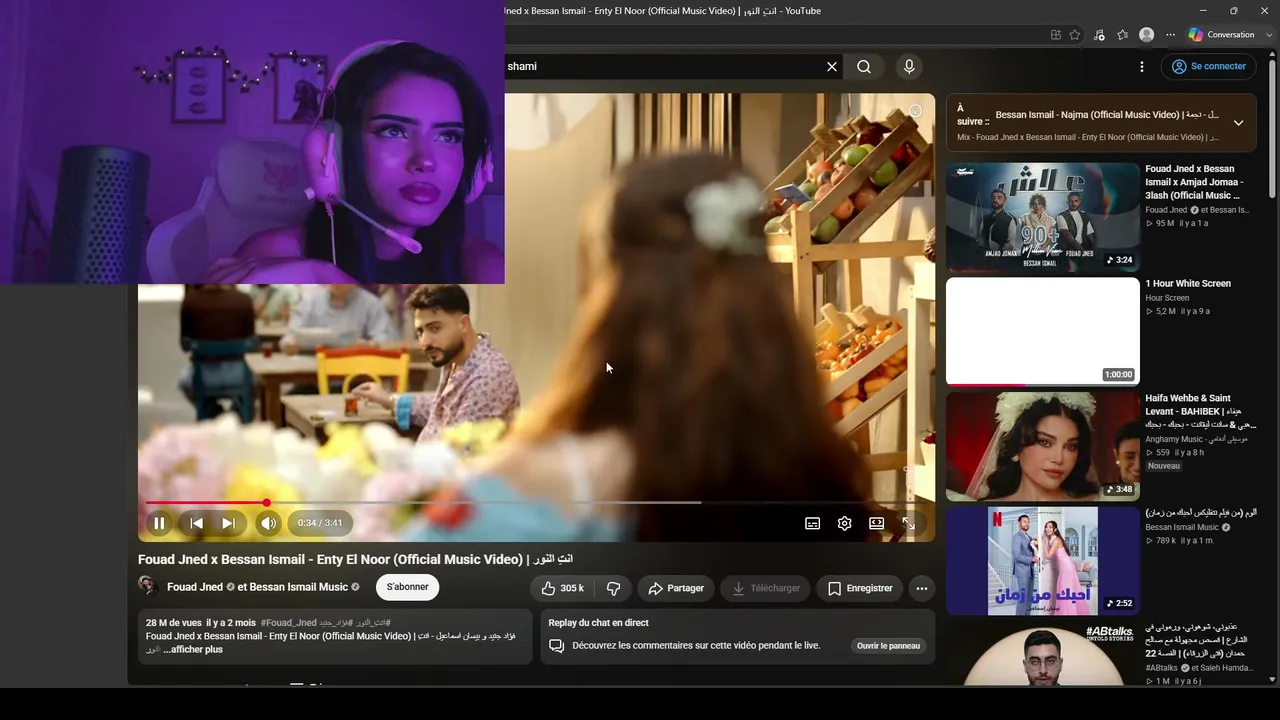Image resolution: width=1280 pixels, height=720 pixels.
Task: Enter fullscreen video mode
Action: click(x=909, y=523)
